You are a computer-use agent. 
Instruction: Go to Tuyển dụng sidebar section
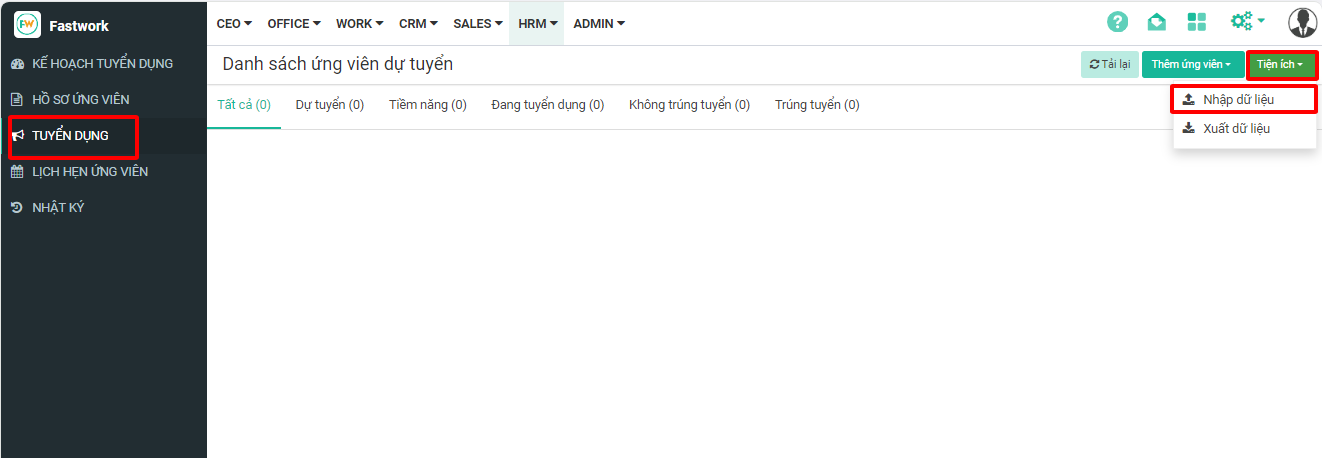[x=70, y=136]
